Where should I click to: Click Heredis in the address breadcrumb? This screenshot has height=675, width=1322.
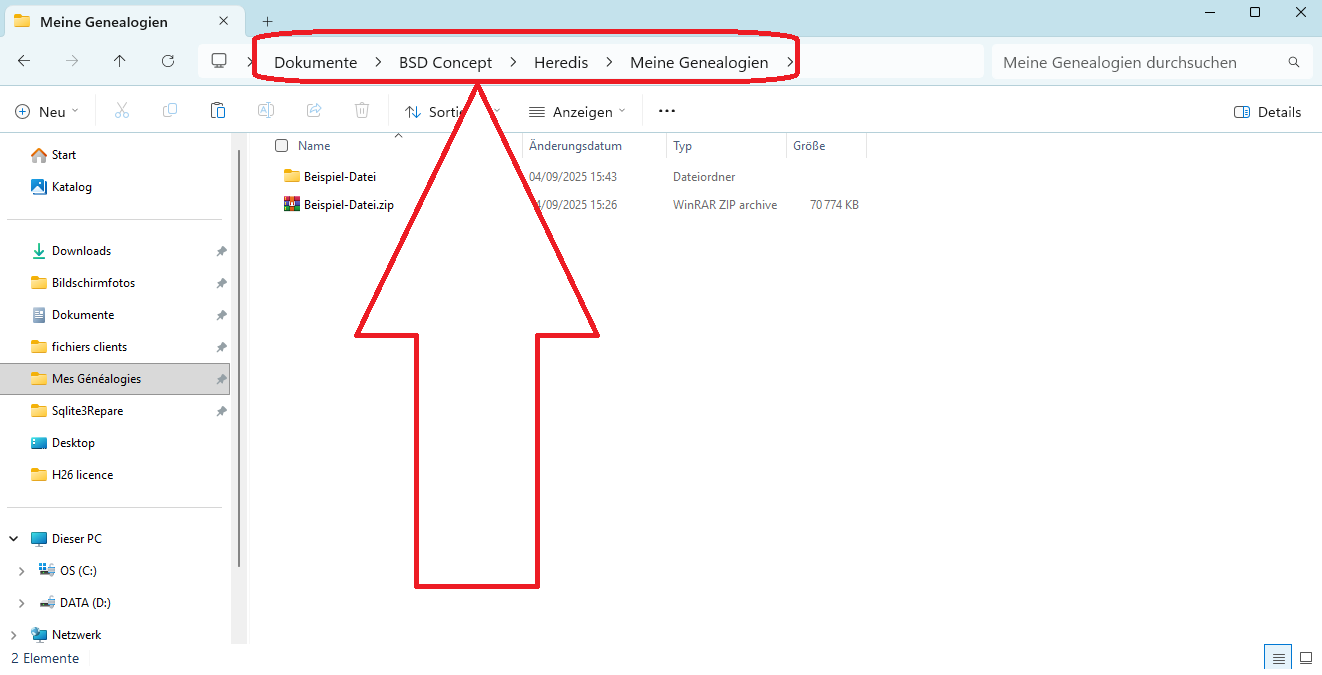pos(560,62)
